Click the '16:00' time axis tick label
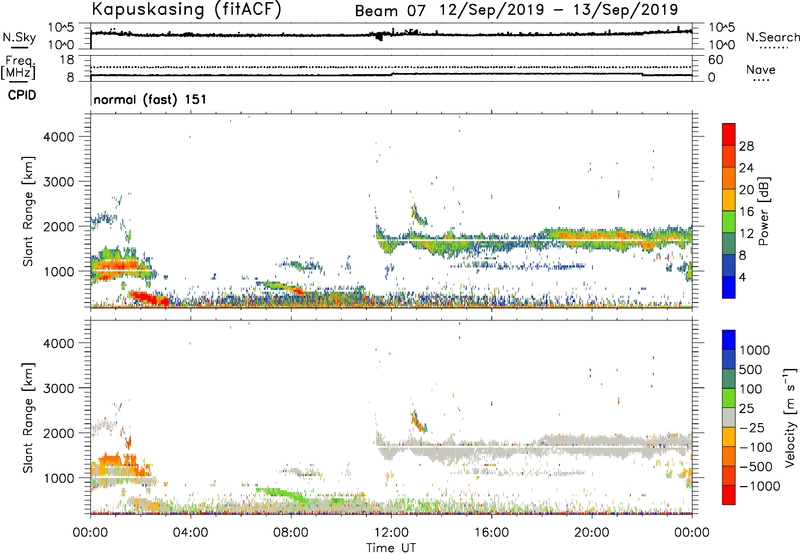Viewport: 800px width, 554px height. pos(491,533)
